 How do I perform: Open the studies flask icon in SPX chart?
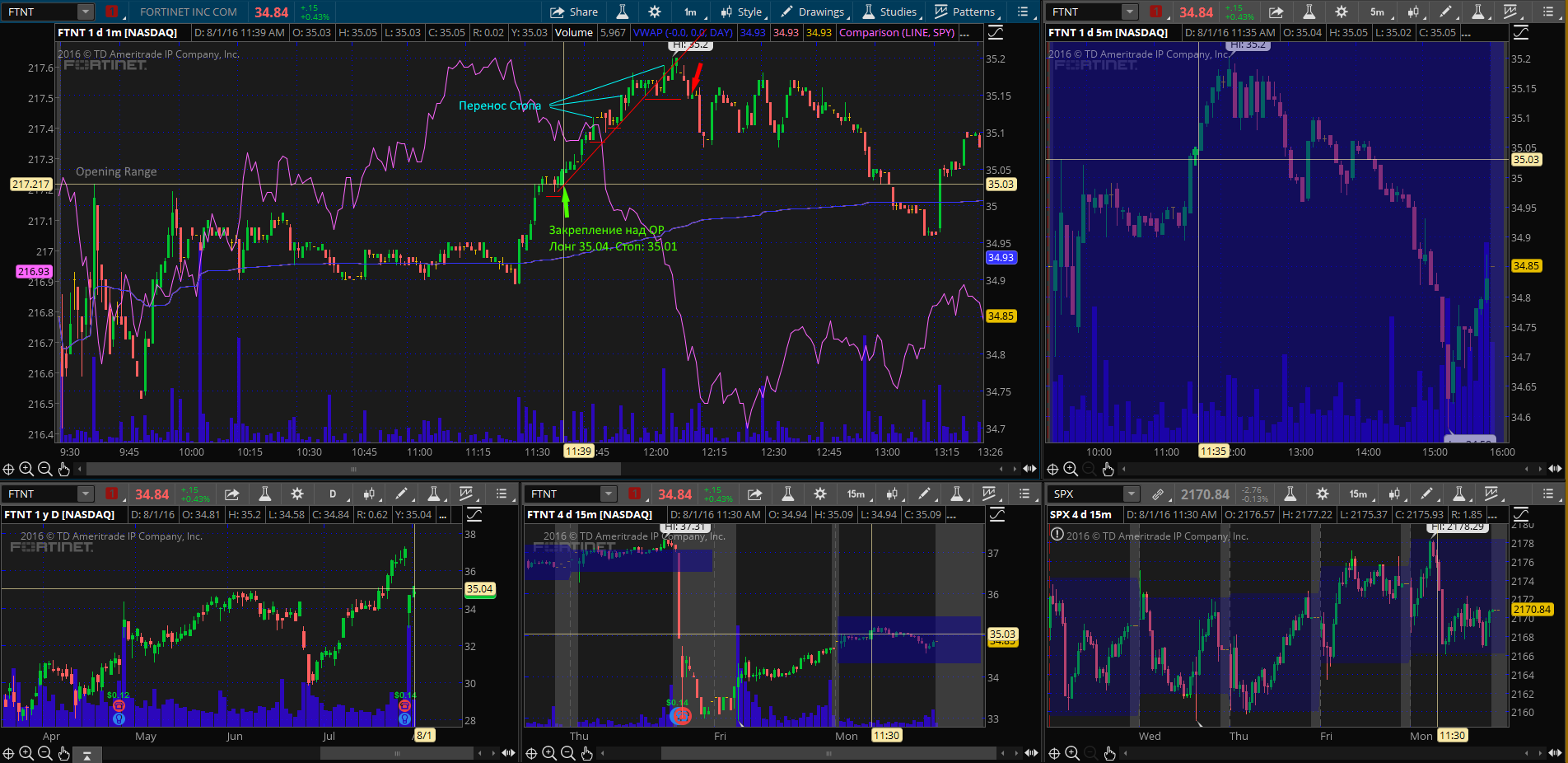[x=1459, y=494]
